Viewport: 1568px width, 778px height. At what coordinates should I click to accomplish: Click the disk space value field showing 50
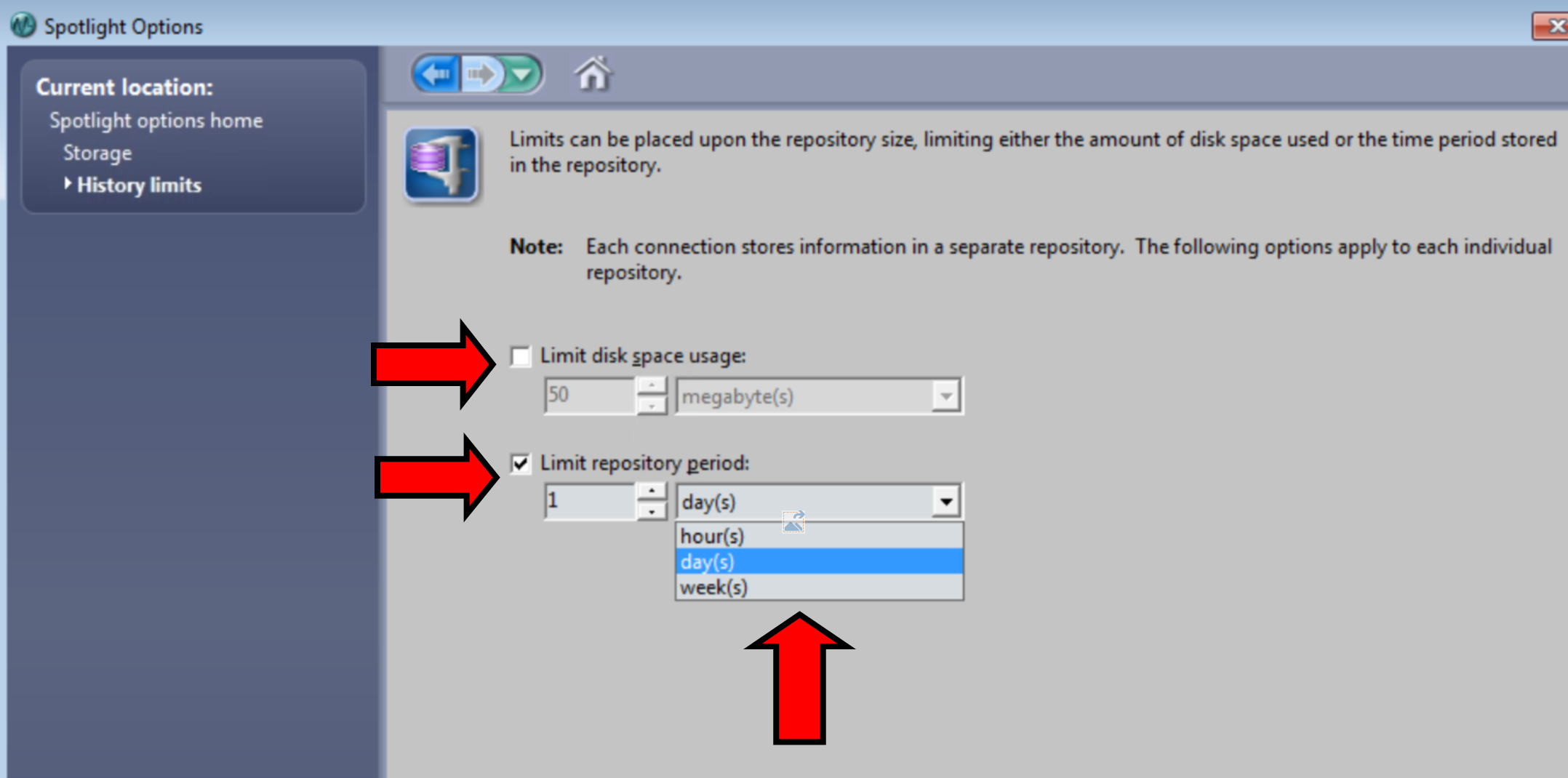tap(590, 396)
